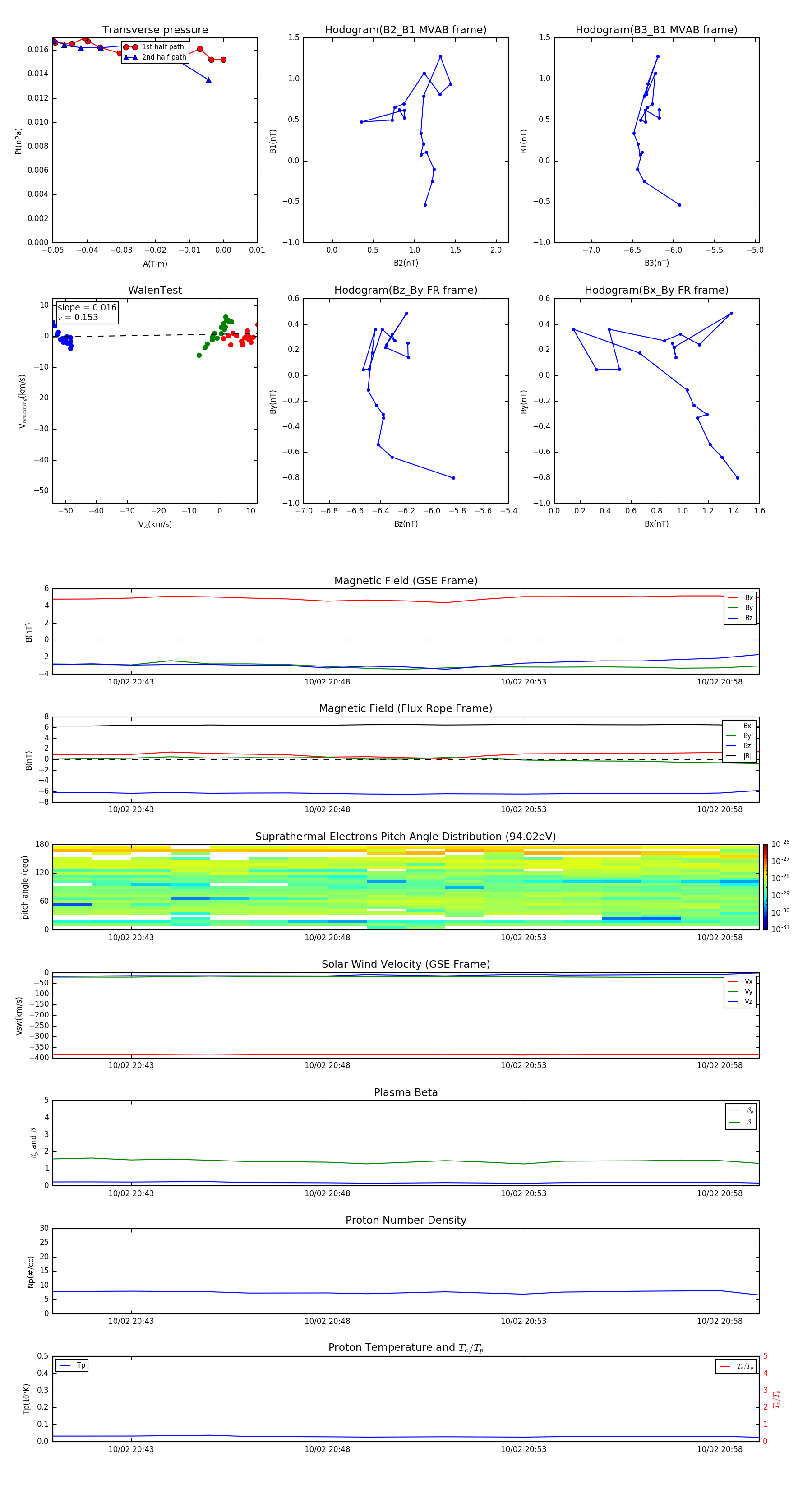Screen dimensions: 812x1489
Task: Click the Magnetic Field (Flux Rope Frame) title
Action: pos(406,709)
